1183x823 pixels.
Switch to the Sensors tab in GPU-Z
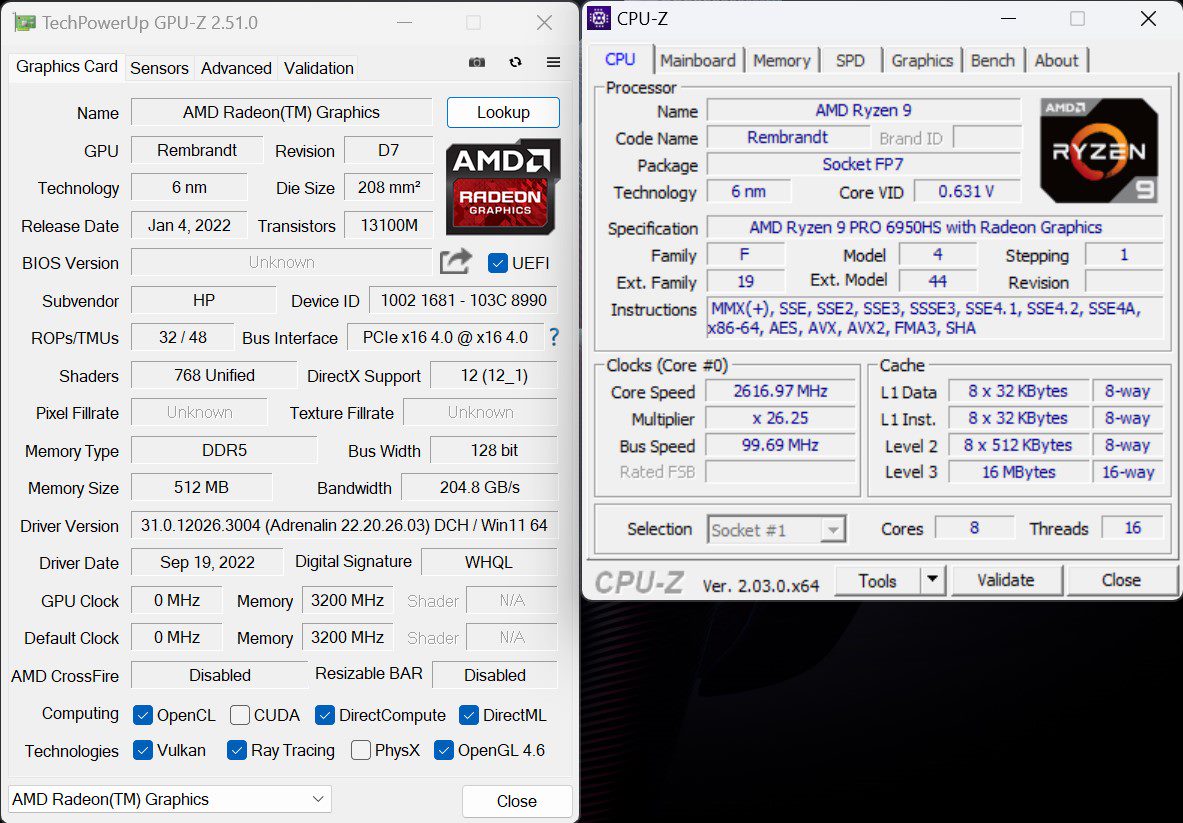159,68
